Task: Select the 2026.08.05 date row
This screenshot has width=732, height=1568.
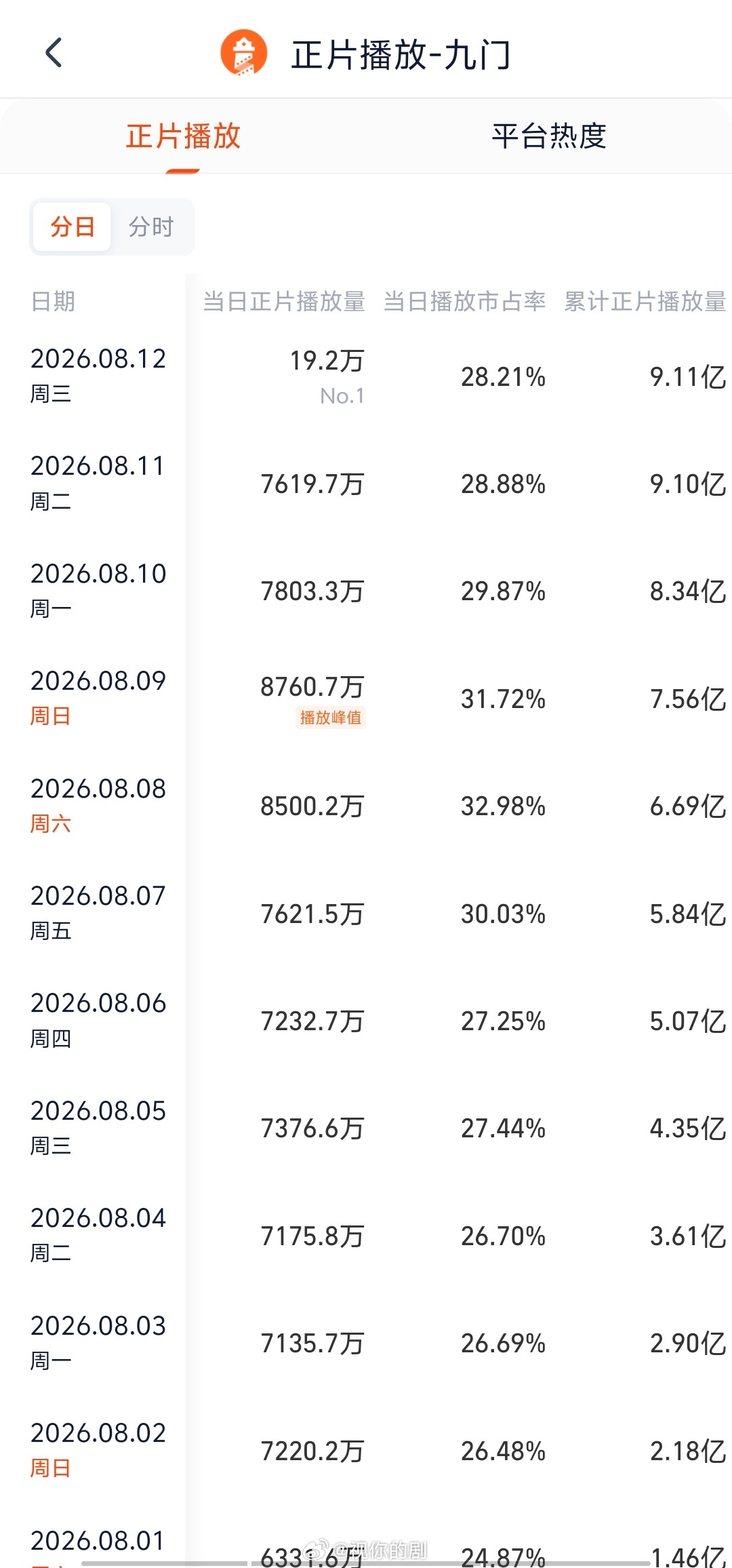Action: 366,1129
